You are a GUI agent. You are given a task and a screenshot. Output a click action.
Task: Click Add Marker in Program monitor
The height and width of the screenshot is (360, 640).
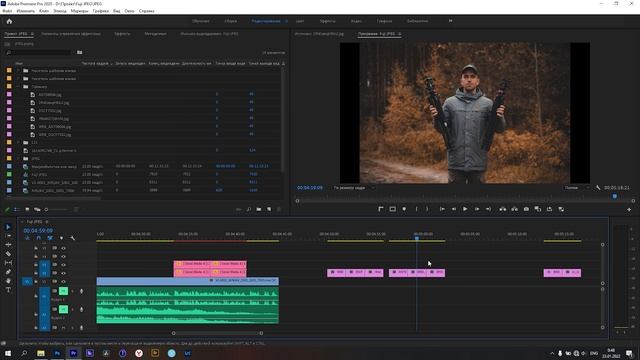pos(404,209)
